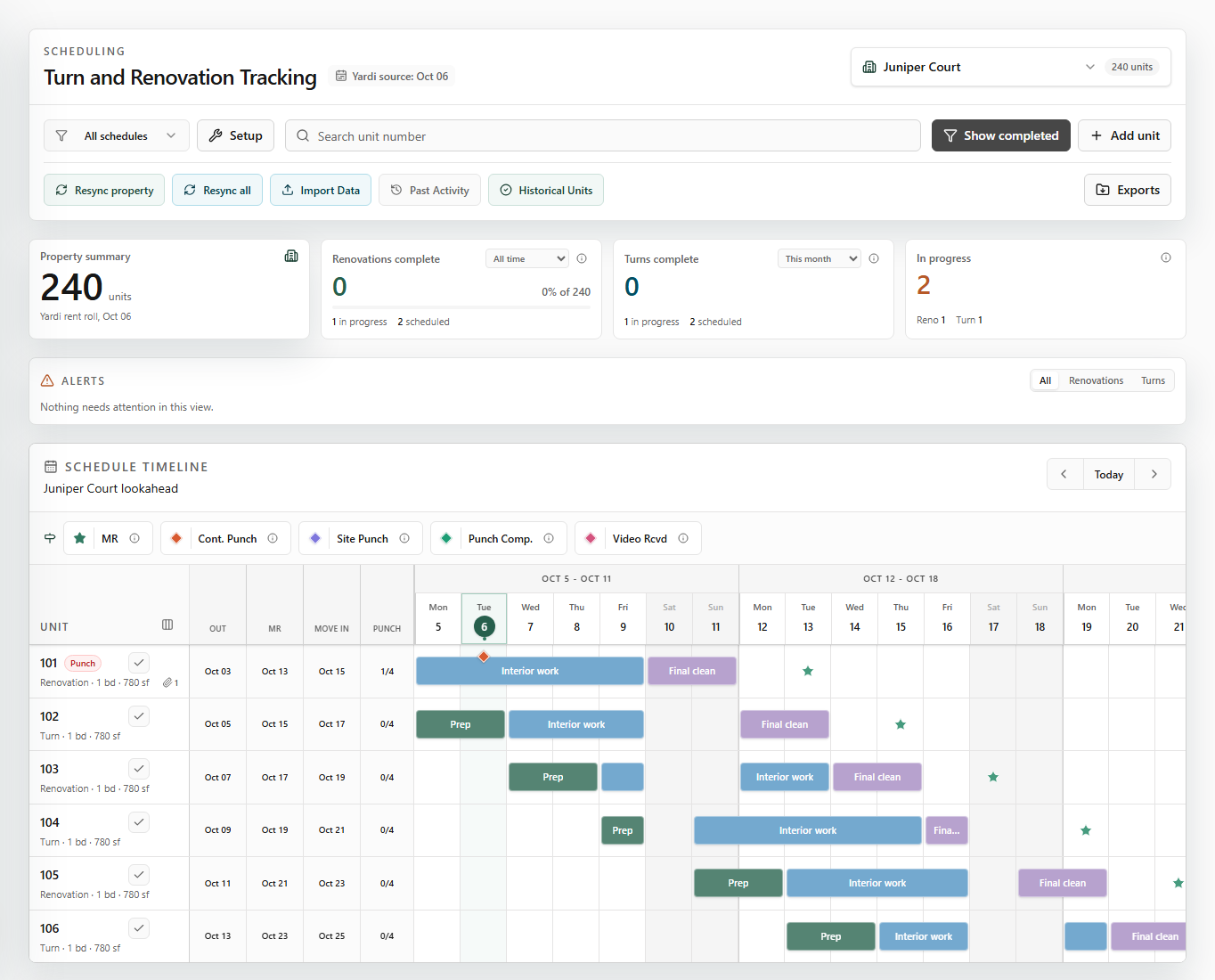
Task: Click the info icon in Renovations complete card
Action: [x=582, y=258]
